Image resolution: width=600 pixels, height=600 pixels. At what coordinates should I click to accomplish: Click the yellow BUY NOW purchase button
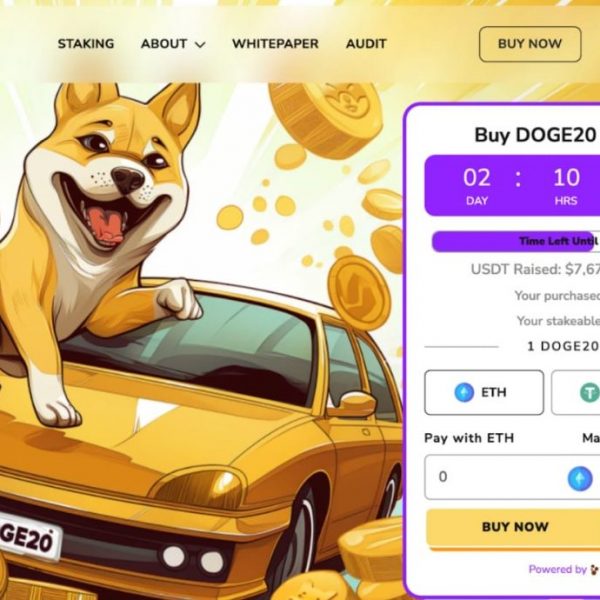(513, 527)
